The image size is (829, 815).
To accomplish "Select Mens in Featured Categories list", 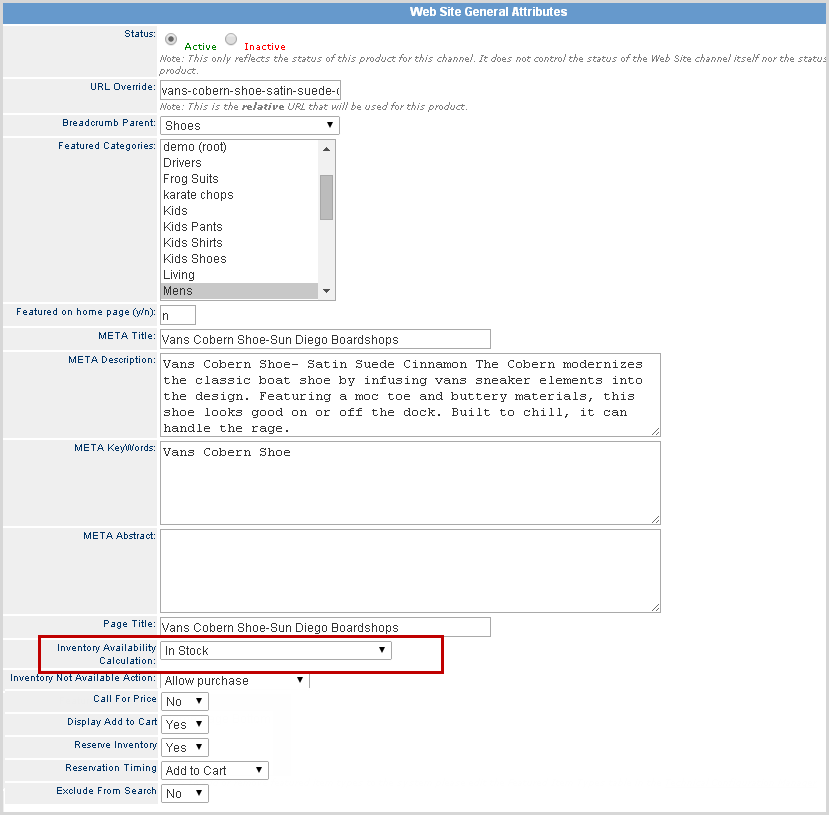I will [x=238, y=291].
